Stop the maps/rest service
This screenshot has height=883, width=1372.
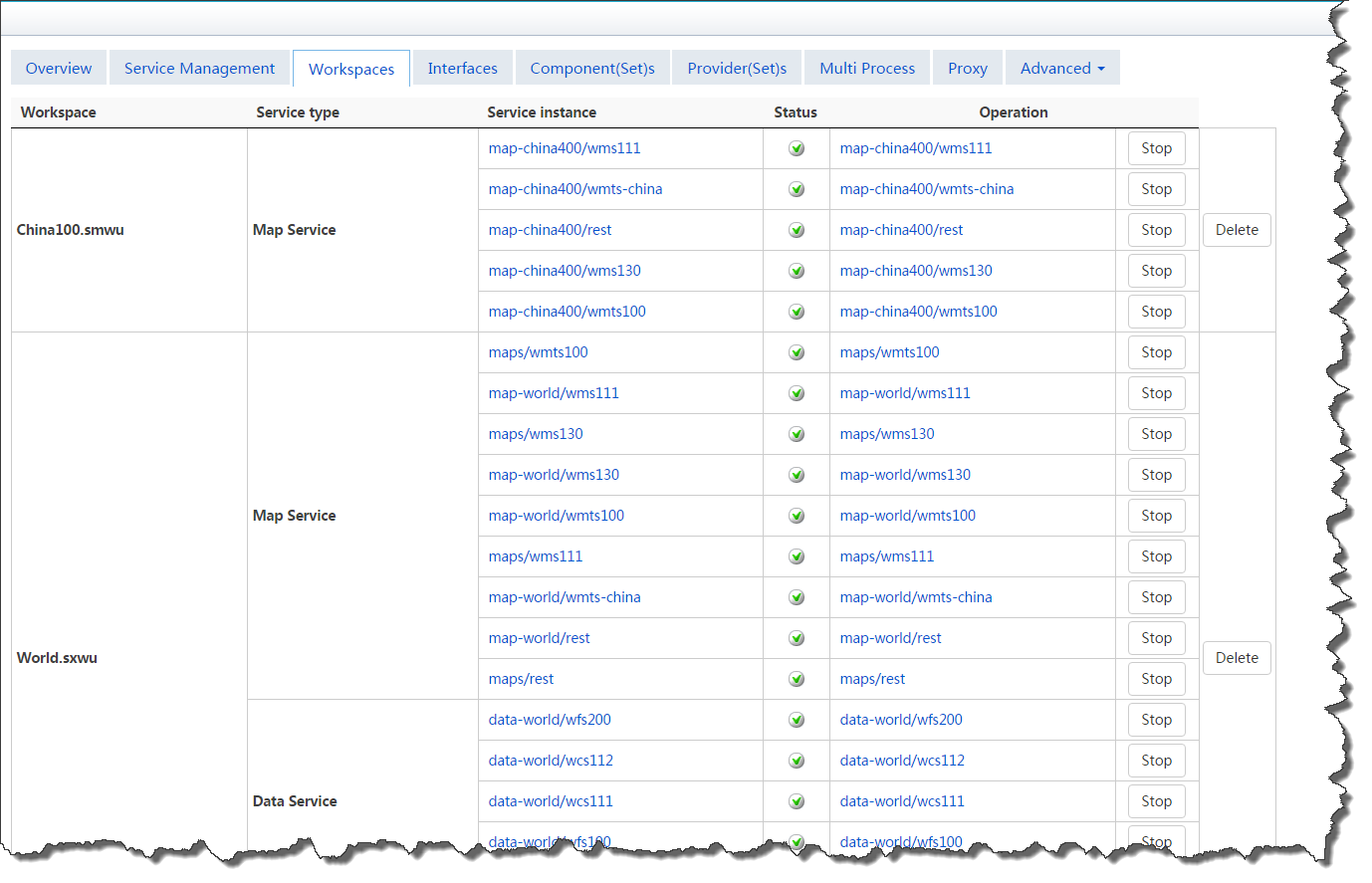1156,679
